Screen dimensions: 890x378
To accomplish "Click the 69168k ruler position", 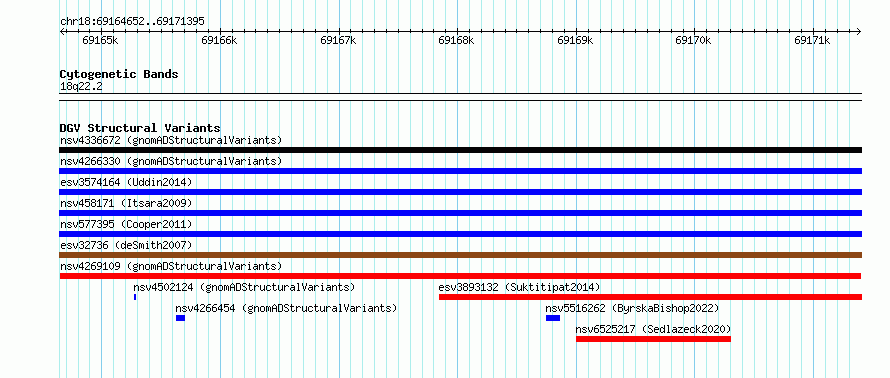I will (457, 40).
